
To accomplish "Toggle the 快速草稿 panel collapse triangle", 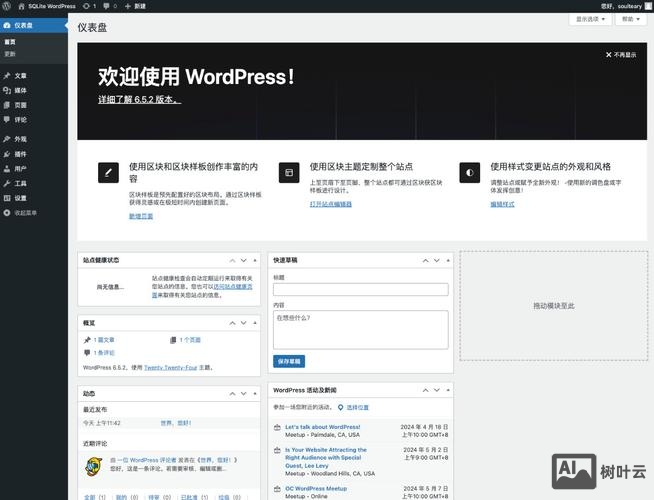I will click(448, 260).
